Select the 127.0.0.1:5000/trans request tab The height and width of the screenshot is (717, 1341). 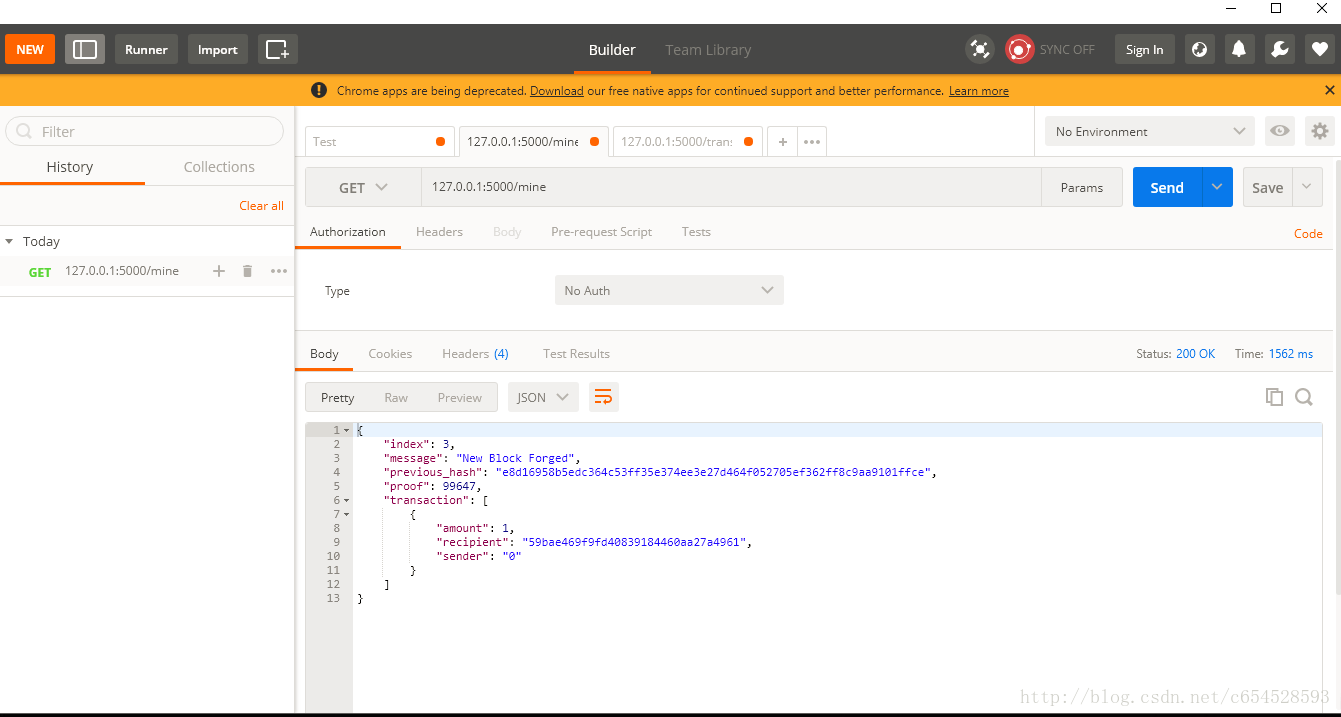click(x=687, y=141)
